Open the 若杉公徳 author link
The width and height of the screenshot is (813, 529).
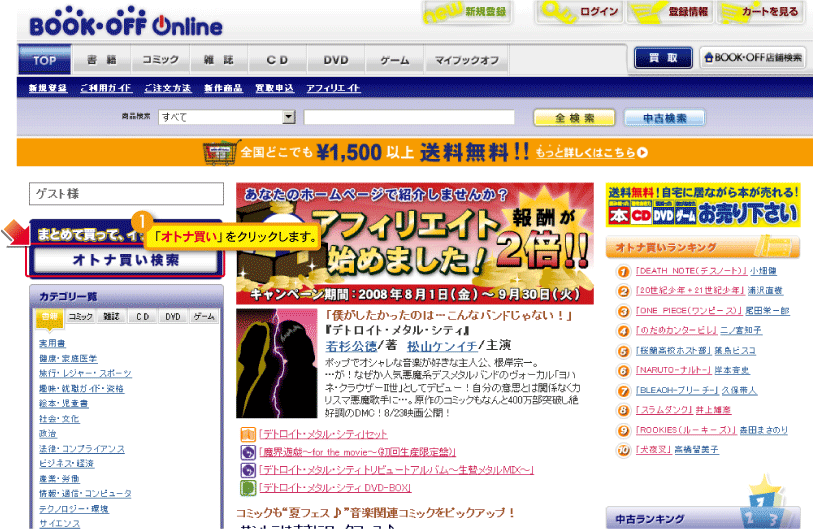[x=351, y=346]
